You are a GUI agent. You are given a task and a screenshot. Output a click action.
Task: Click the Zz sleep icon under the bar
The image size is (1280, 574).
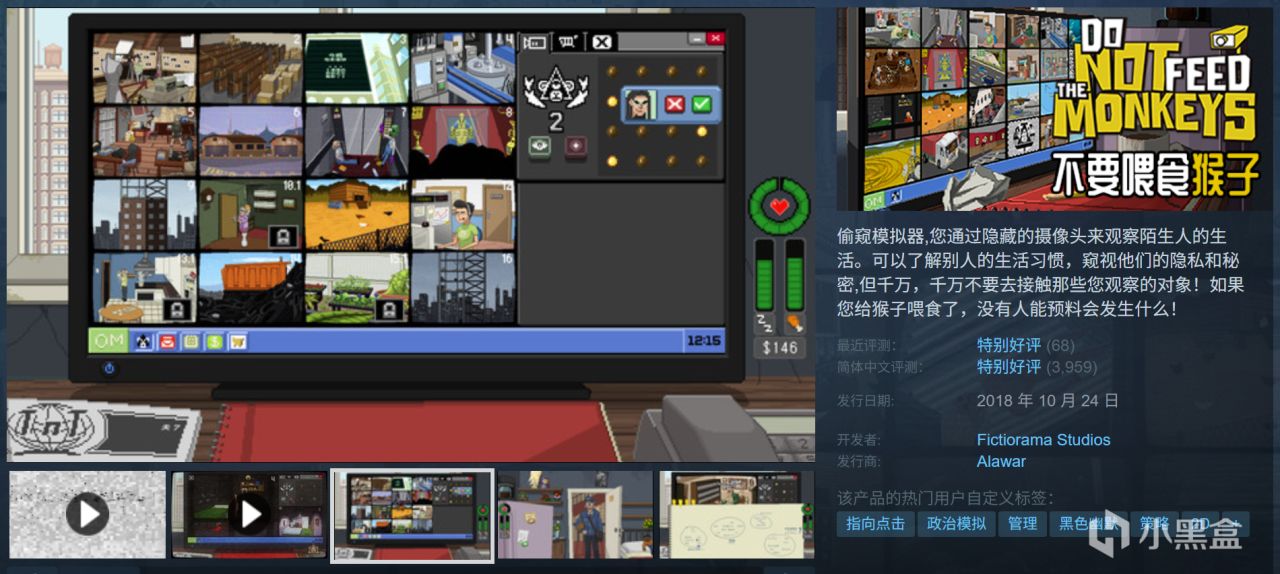[764, 324]
